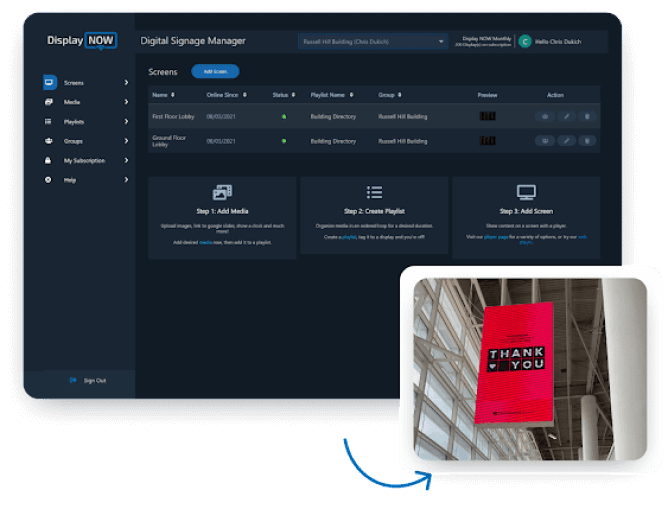Open the Russell Hill Building account dropdown
The width and height of the screenshot is (668, 508).
(x=372, y=42)
